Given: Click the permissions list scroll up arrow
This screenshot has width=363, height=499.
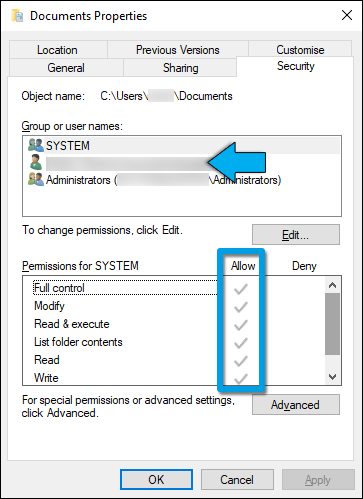Looking at the screenshot, I should pos(332,285).
